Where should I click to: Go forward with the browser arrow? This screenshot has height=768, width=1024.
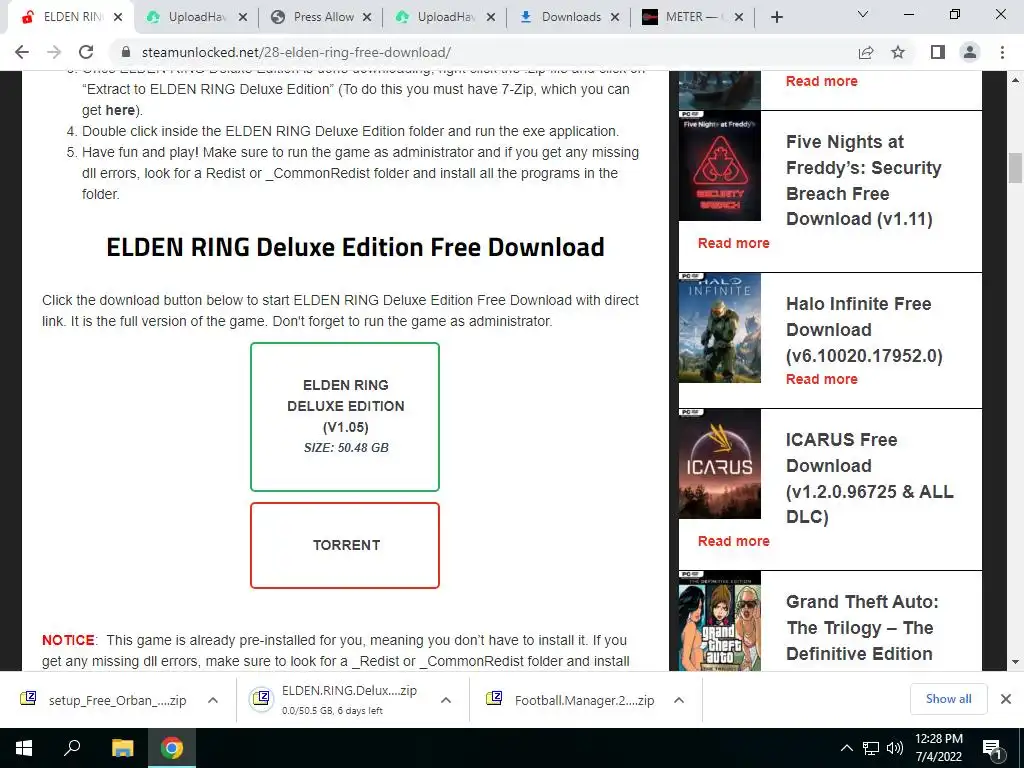coord(54,52)
